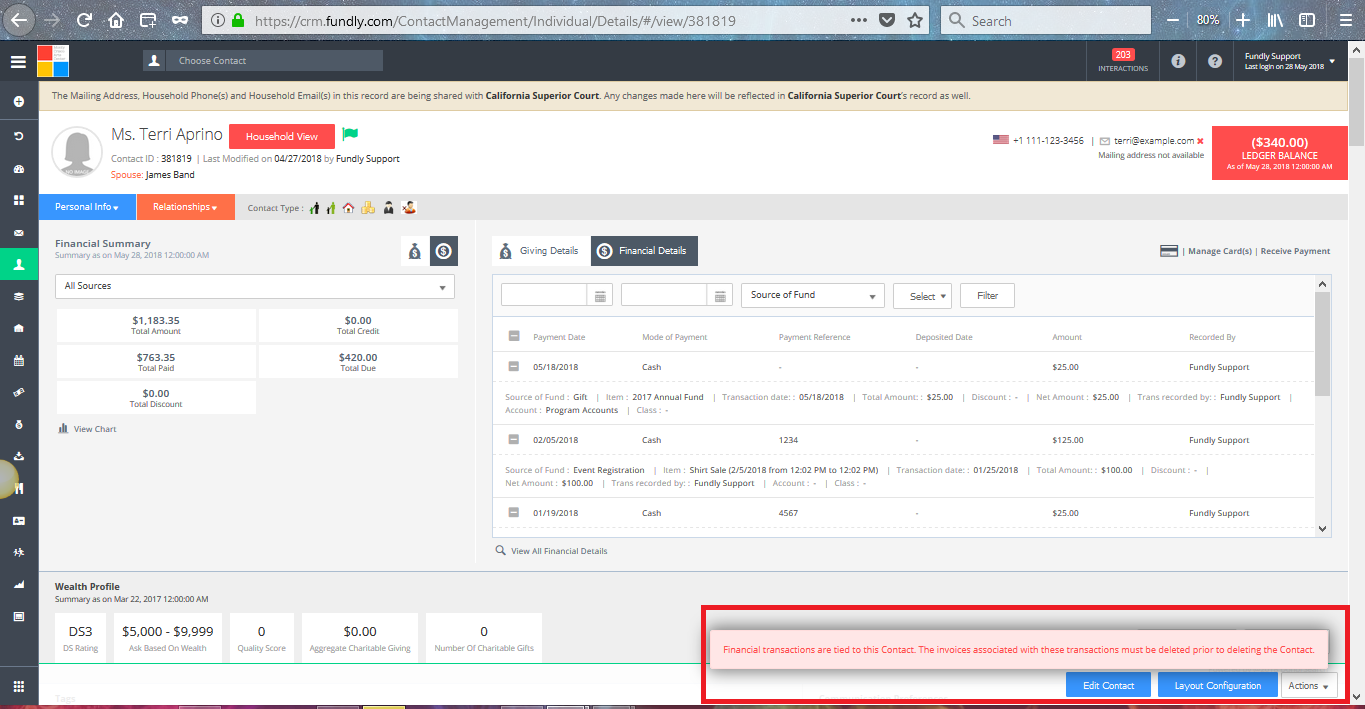Image resolution: width=1365 pixels, height=709 pixels.
Task: Select the highlighted contacts person sidebar icon
Action: 19,264
